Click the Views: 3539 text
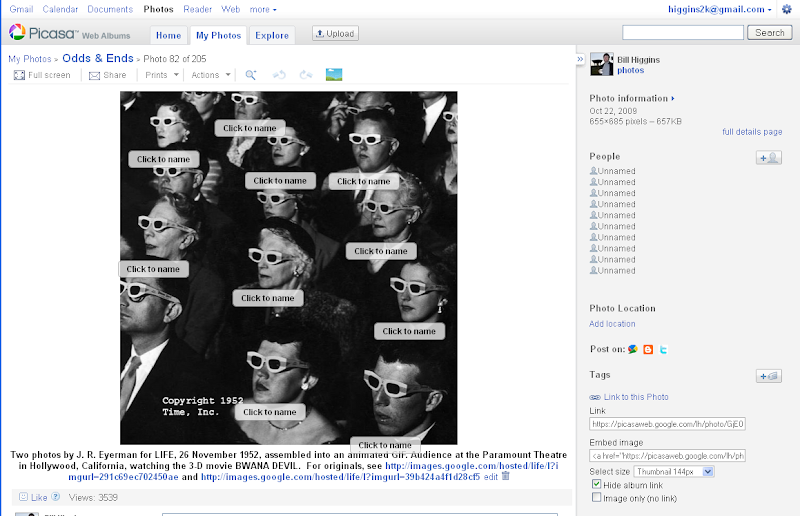This screenshot has height=516, width=800. [93, 497]
